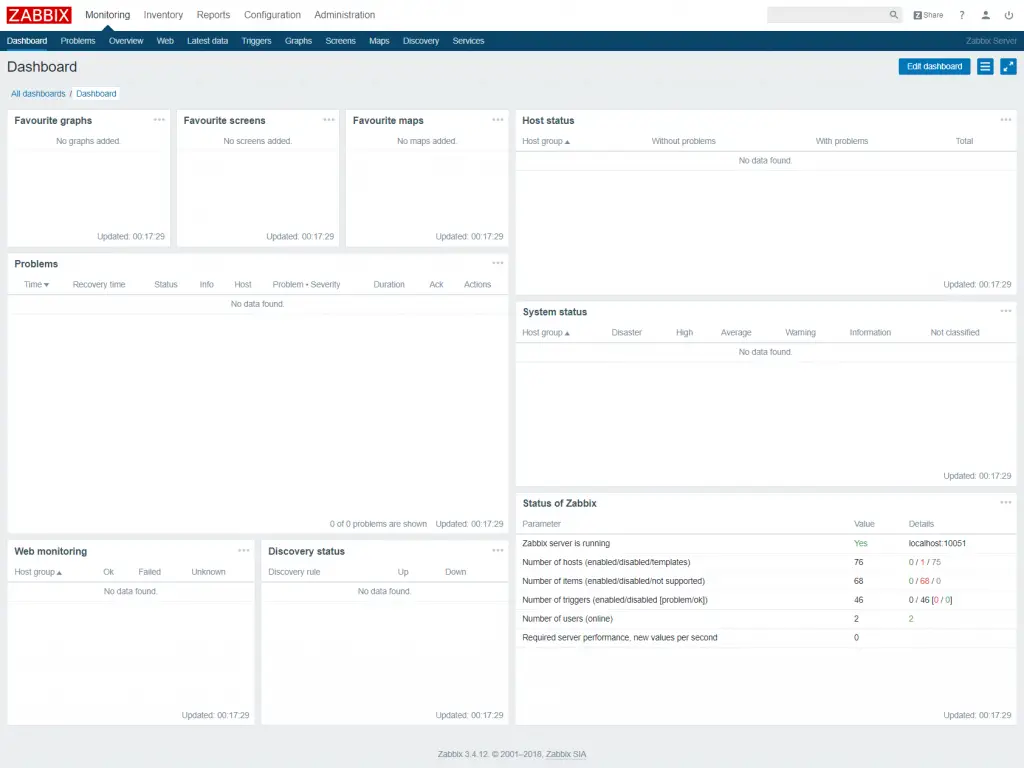This screenshot has width=1024, height=768.
Task: Click the 'With problems' column header
Action: [842, 141]
